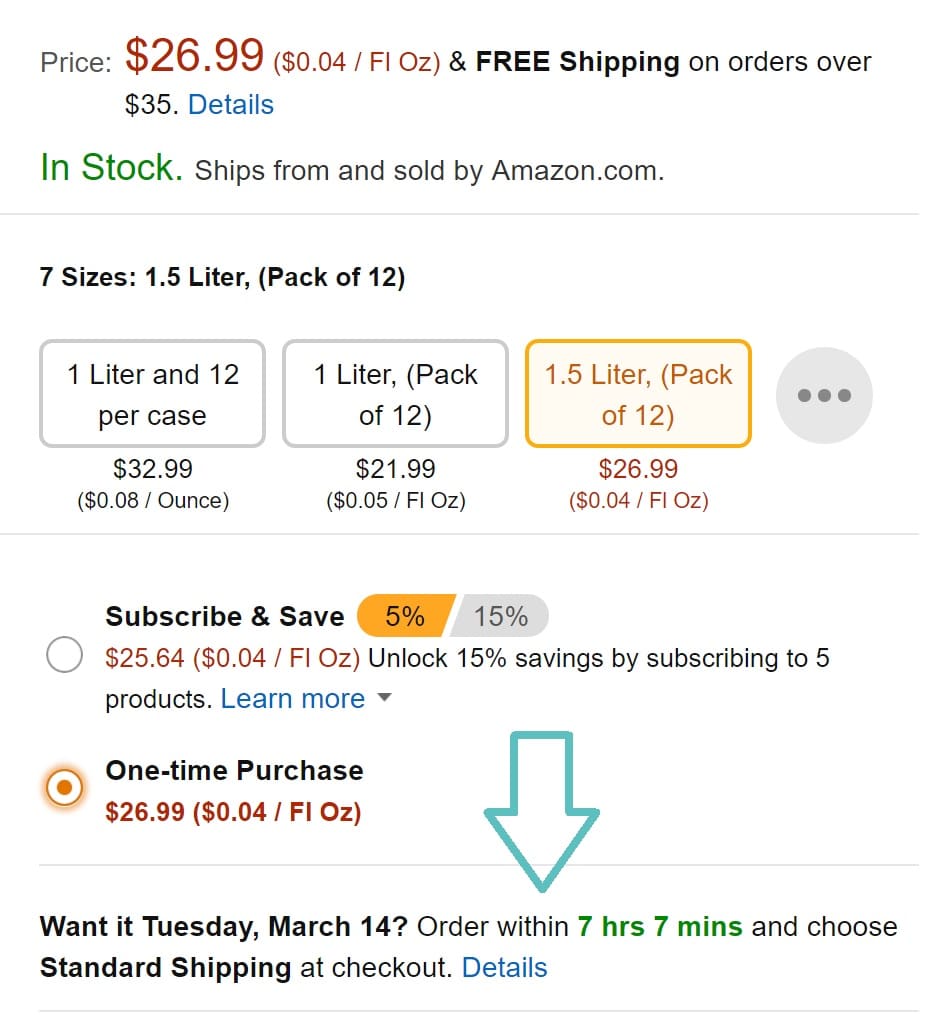Click the Learn more link
This screenshot has width=931, height=1015.
point(291,699)
